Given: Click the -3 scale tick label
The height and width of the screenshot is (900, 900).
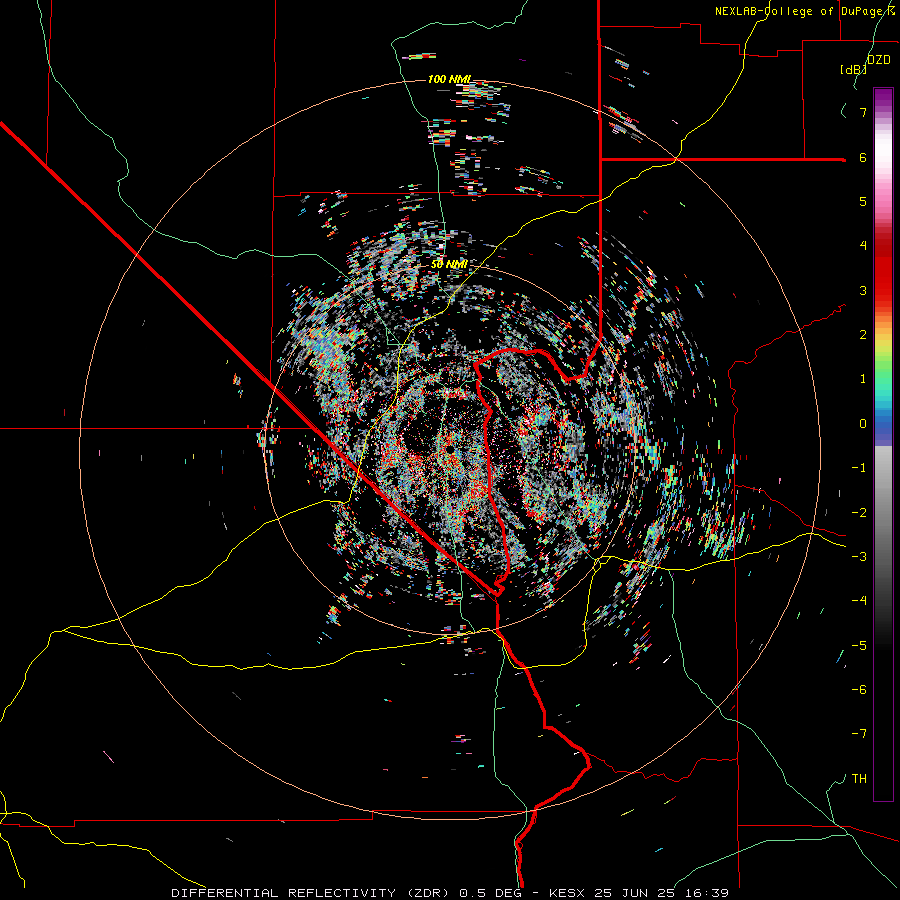Looking at the screenshot, I should click(859, 557).
